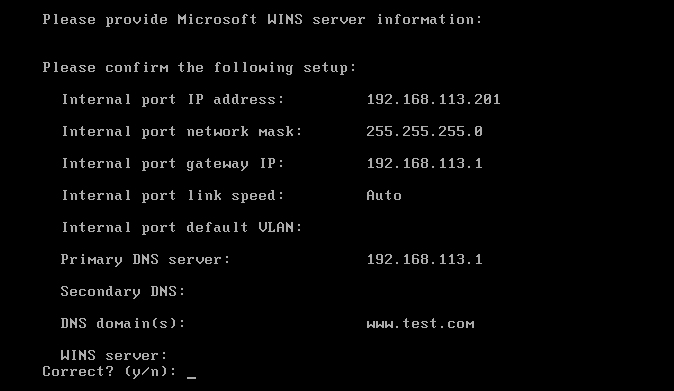Click the 'WINS server:' label
This screenshot has width=674, height=391.
pyautogui.click(x=114, y=356)
